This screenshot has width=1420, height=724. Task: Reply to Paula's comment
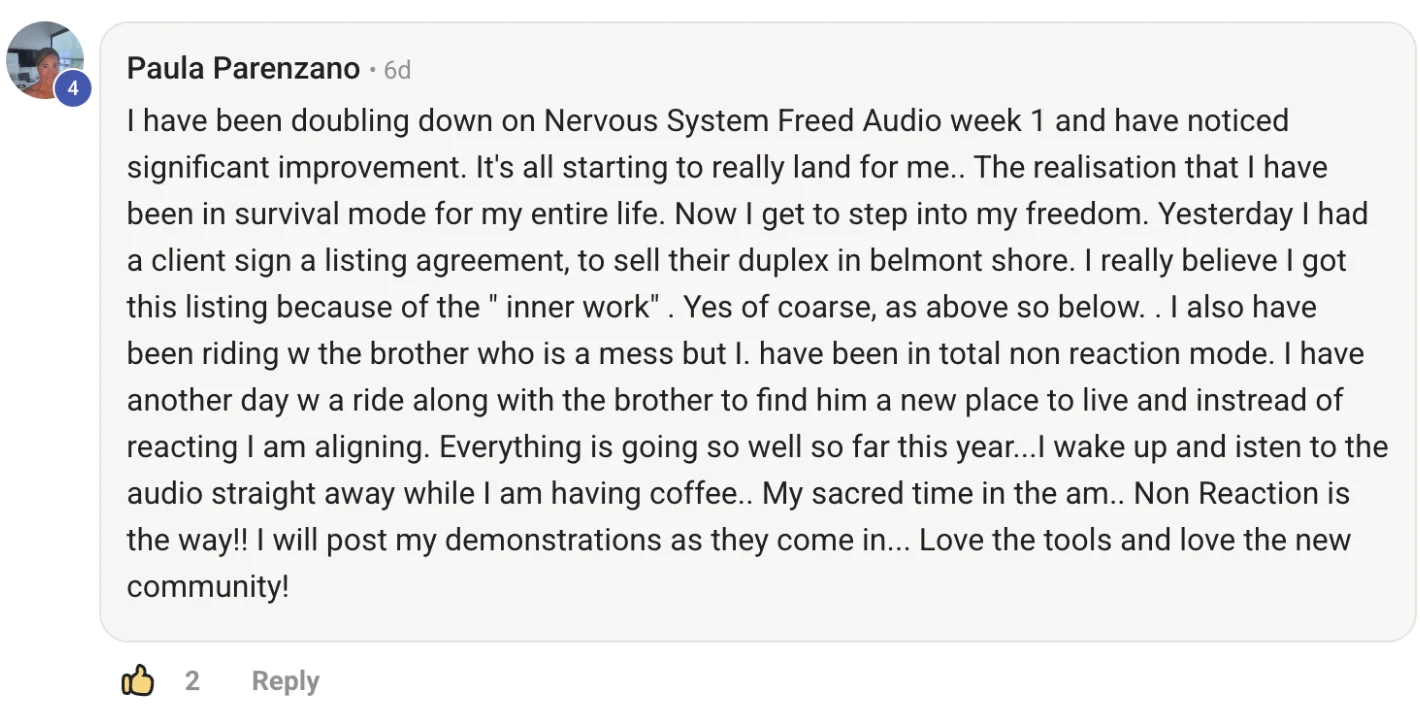click(285, 681)
